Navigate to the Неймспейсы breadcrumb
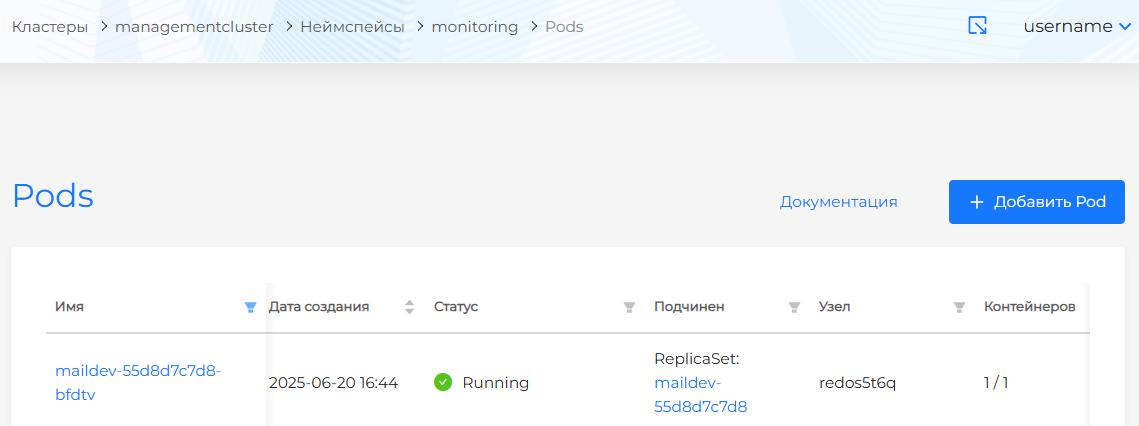Viewport: 1139px width, 426px height. [352, 27]
